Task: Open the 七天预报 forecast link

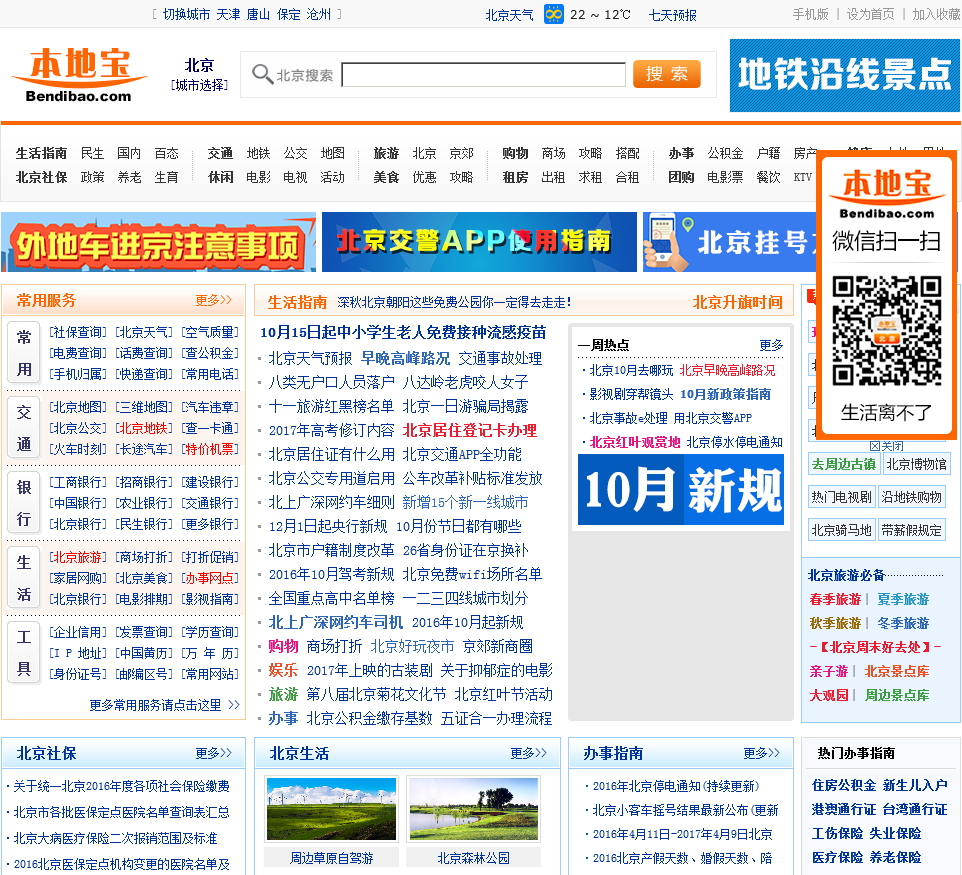Action: pos(672,15)
